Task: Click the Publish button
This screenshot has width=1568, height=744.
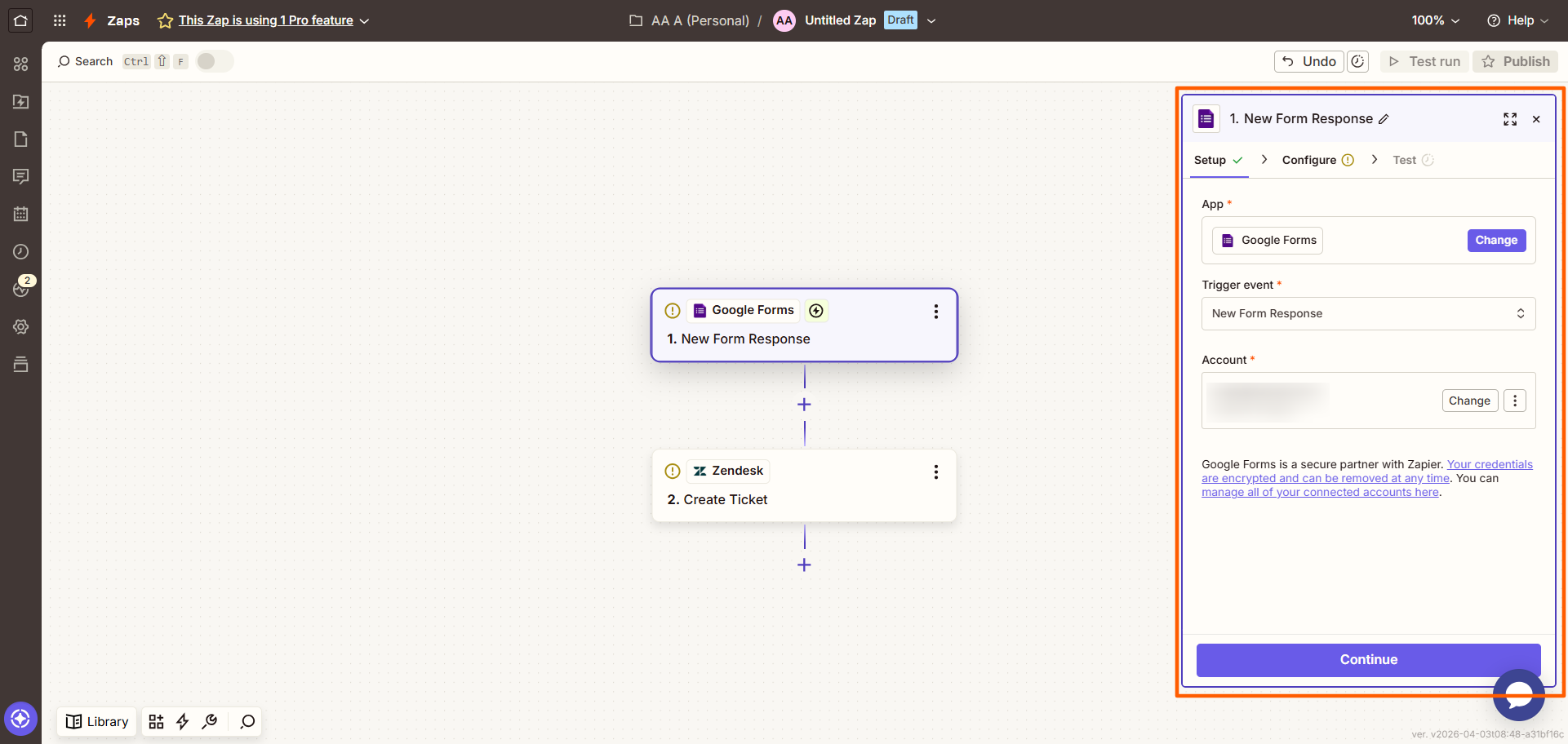Action: click(1515, 61)
